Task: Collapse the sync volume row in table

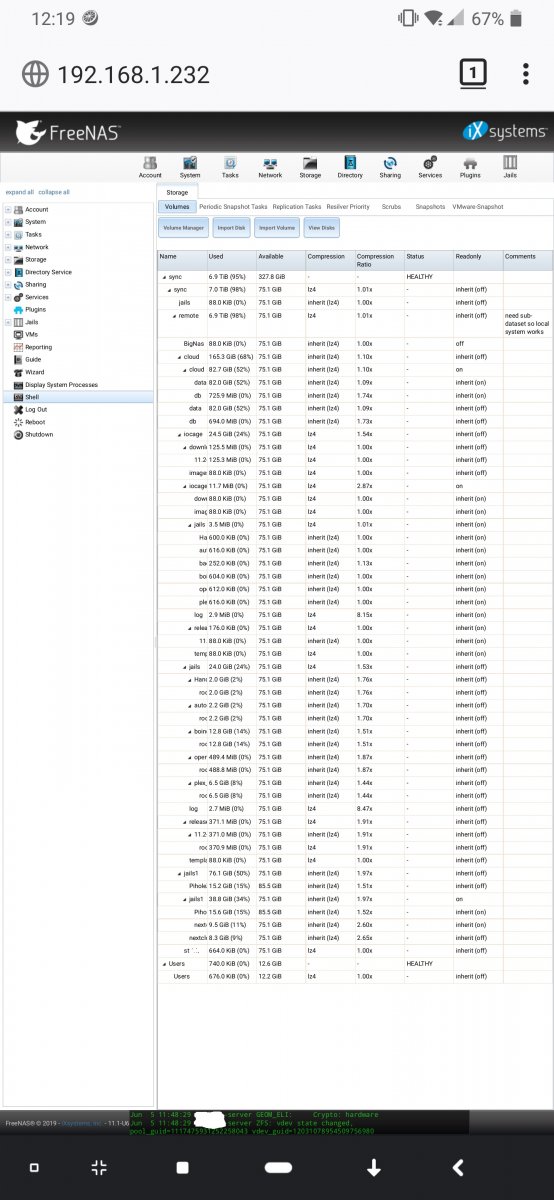Action: (x=164, y=276)
